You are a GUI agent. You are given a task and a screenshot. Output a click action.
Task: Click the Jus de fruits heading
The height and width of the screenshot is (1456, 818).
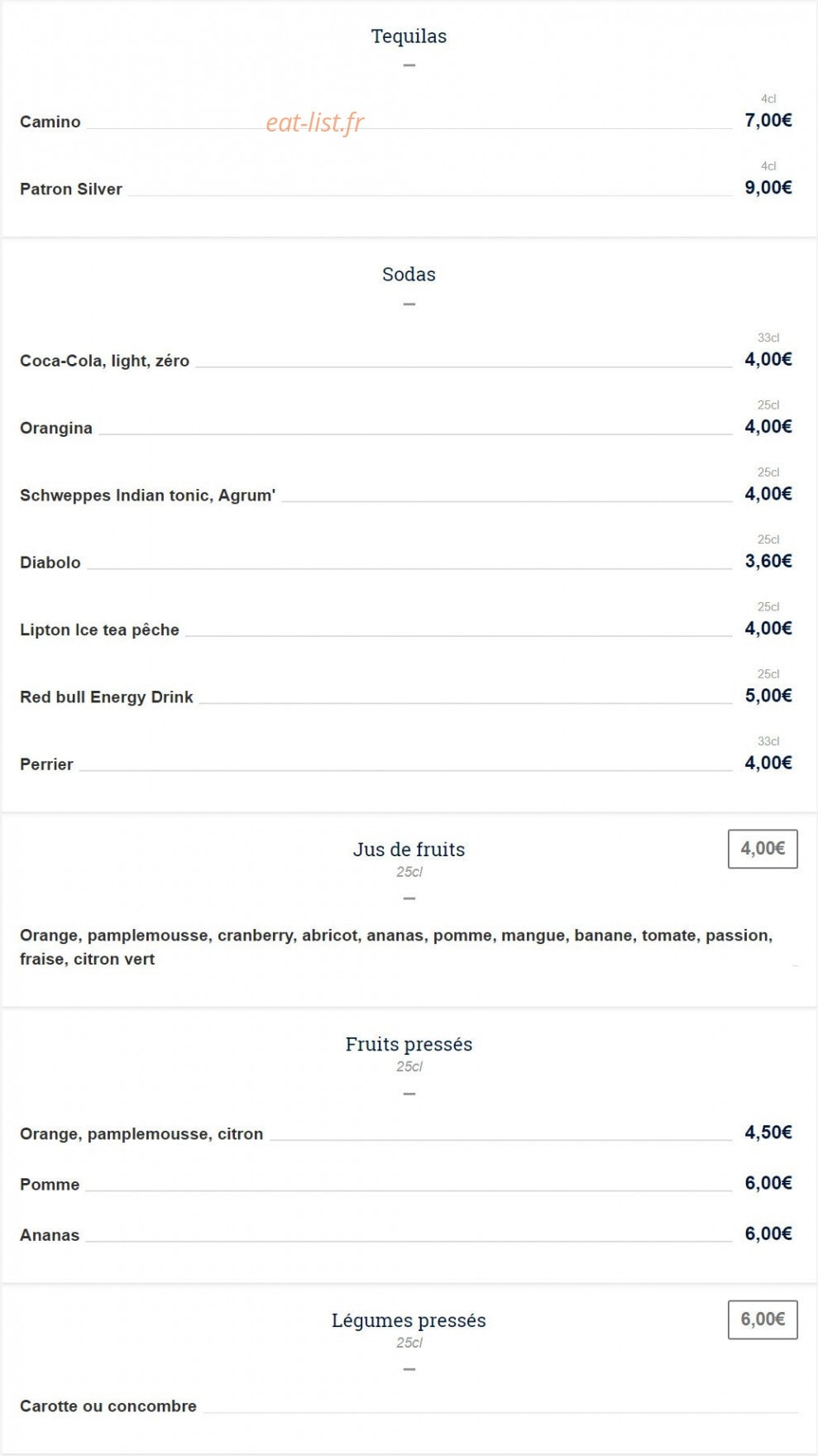(x=409, y=850)
